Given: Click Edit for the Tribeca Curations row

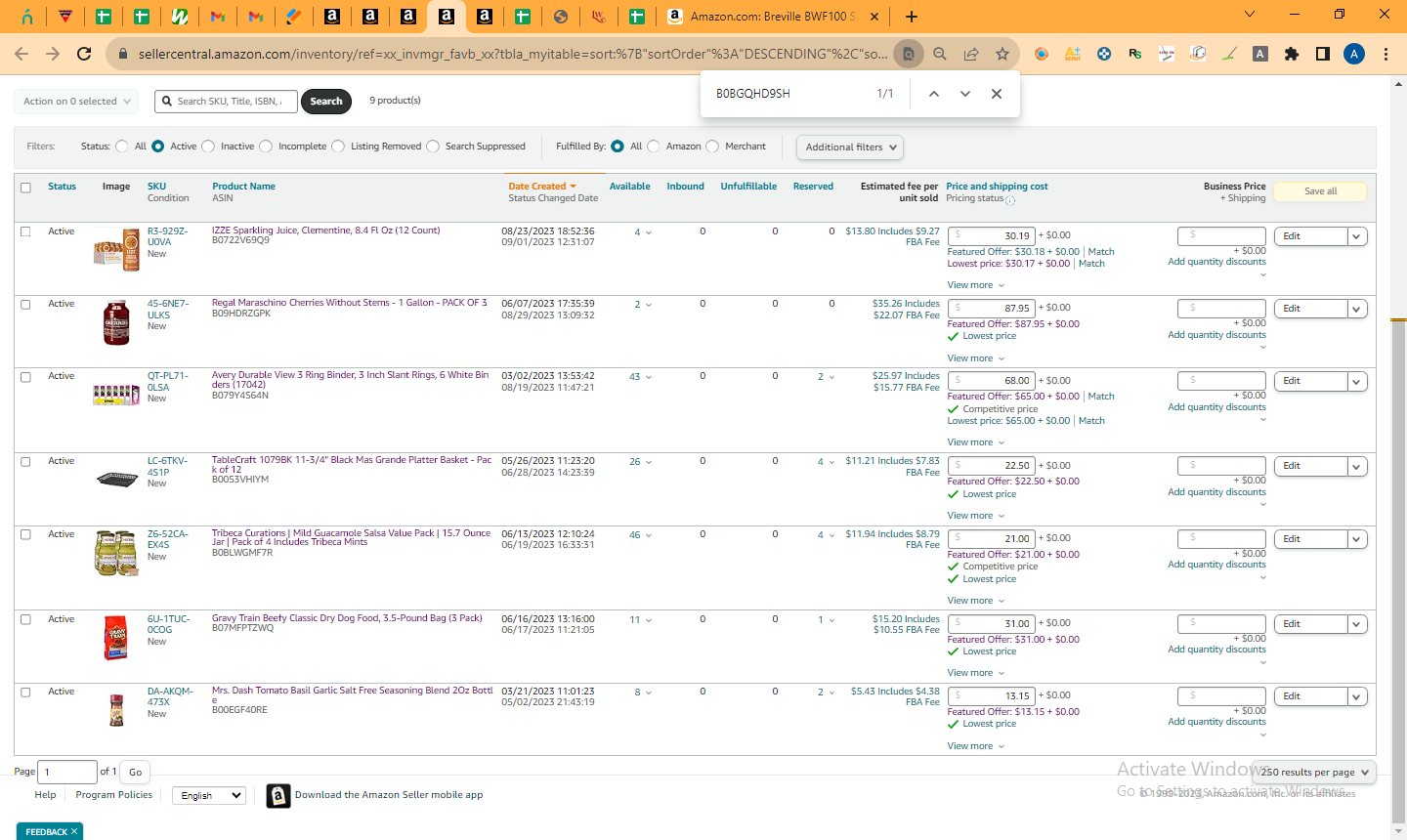Looking at the screenshot, I should coord(1311,539).
